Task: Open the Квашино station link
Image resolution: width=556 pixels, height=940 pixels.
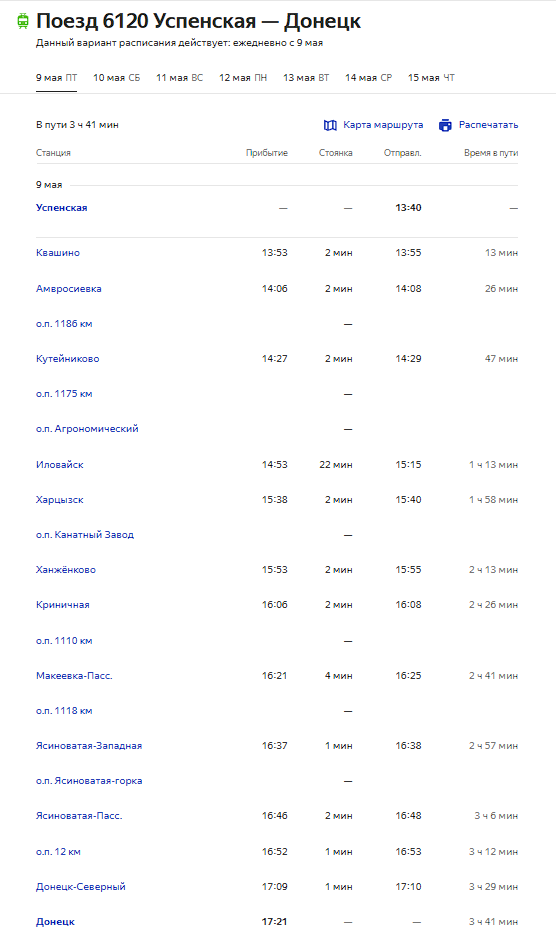Action: pos(58,252)
